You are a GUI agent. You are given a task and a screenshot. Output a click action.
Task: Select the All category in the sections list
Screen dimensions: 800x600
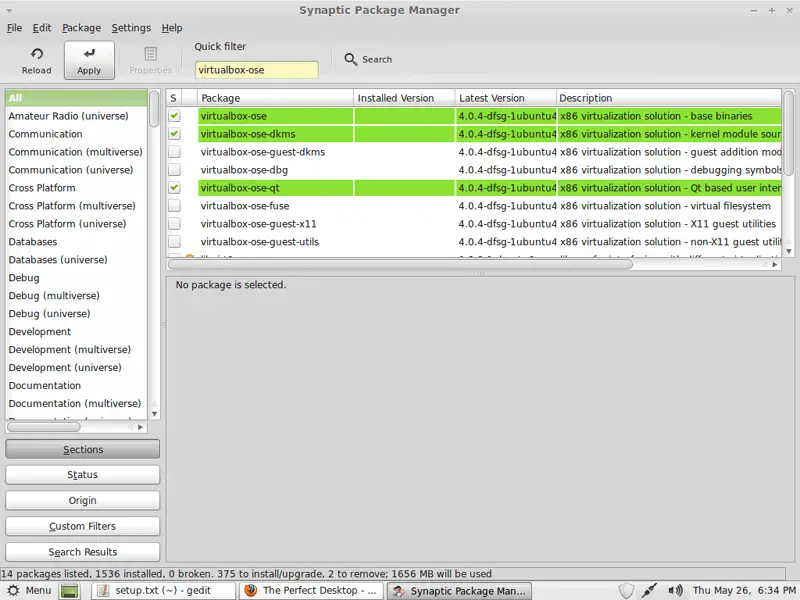point(77,98)
